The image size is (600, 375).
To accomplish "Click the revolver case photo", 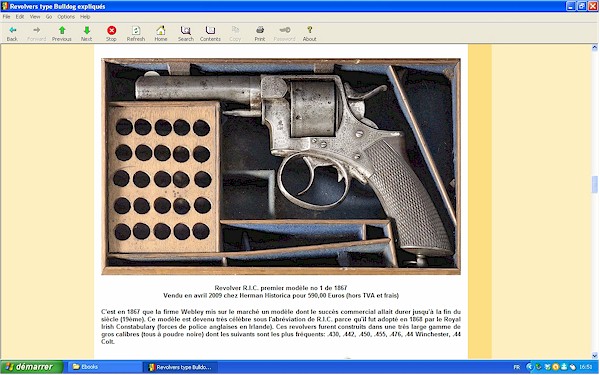I will pos(281,166).
